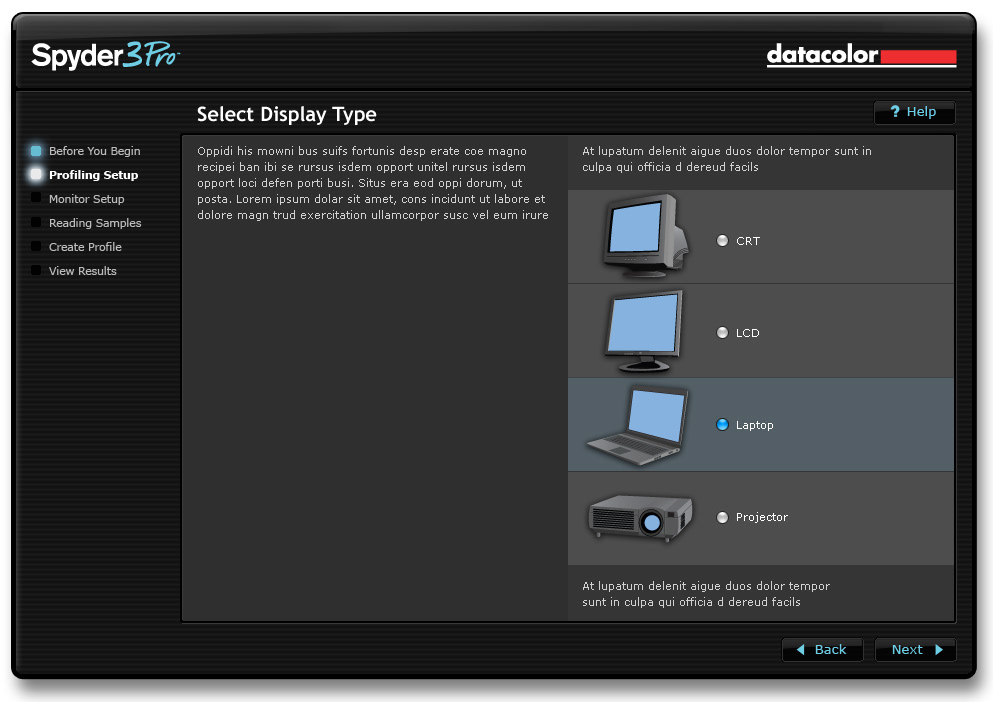Open Before You Begin step
The height and width of the screenshot is (702, 993).
[x=94, y=151]
